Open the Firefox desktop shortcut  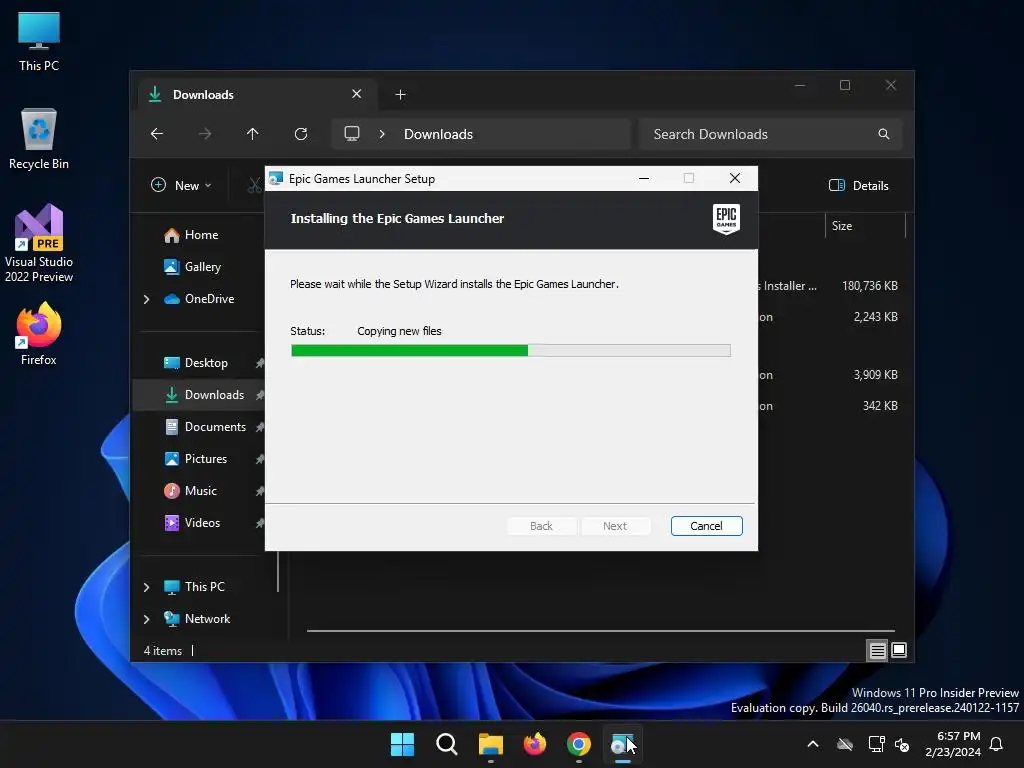click(39, 334)
